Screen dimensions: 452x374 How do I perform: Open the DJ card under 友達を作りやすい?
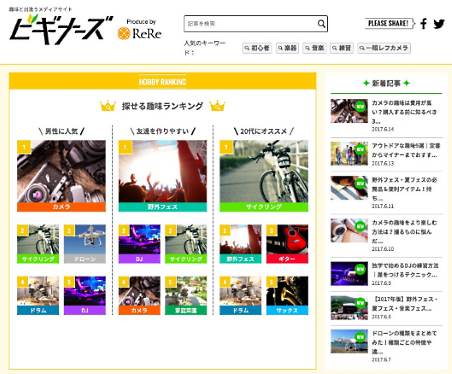139,244
